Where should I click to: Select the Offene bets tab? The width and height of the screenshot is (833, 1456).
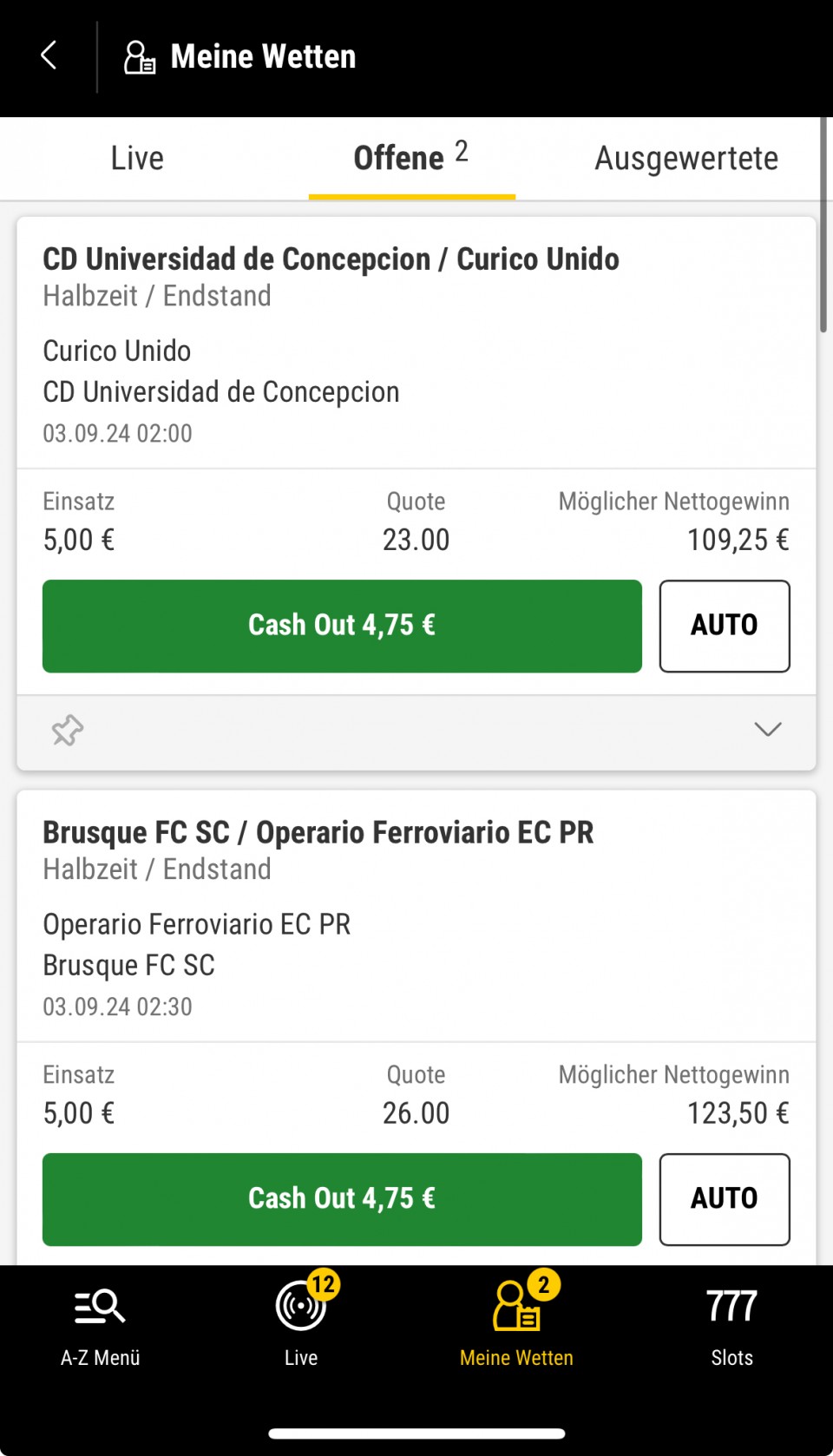click(x=411, y=159)
